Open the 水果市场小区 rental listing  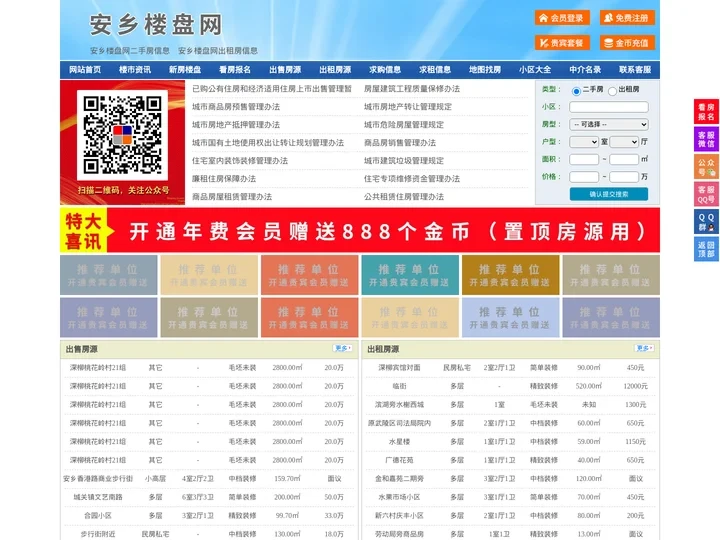tap(399, 497)
